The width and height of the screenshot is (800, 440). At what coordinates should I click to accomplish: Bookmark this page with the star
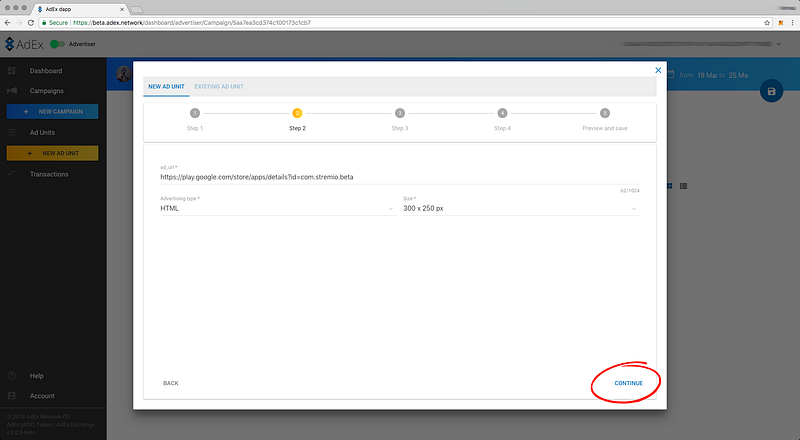pyautogui.click(x=767, y=22)
